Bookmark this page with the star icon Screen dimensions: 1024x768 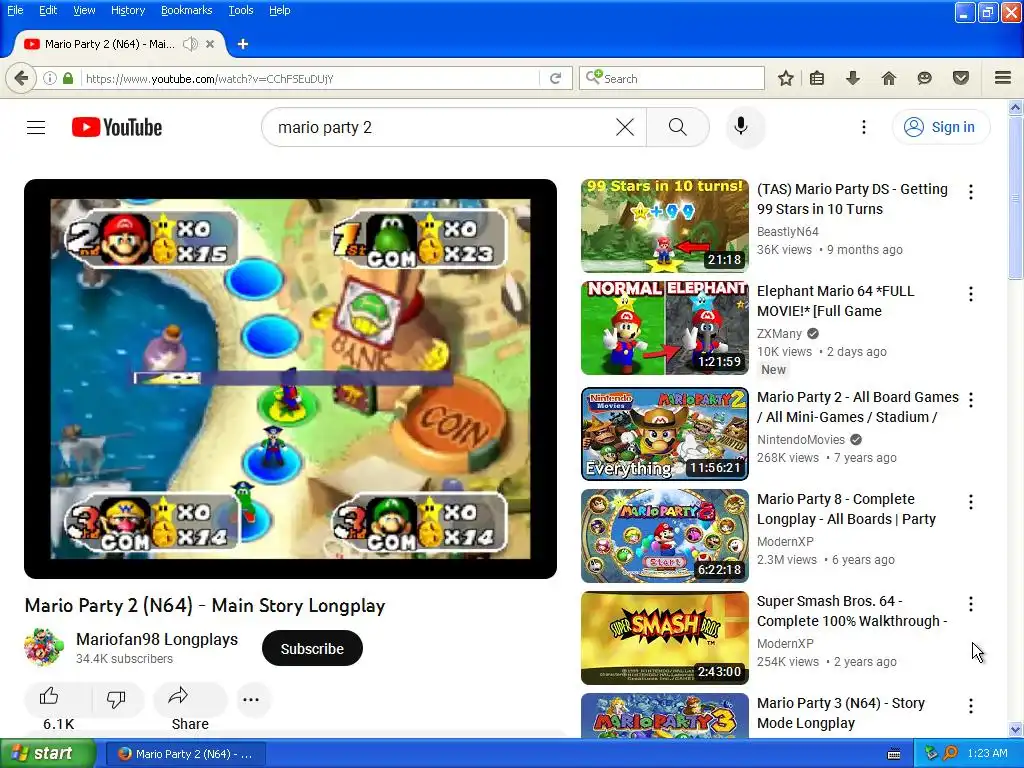coord(786,78)
